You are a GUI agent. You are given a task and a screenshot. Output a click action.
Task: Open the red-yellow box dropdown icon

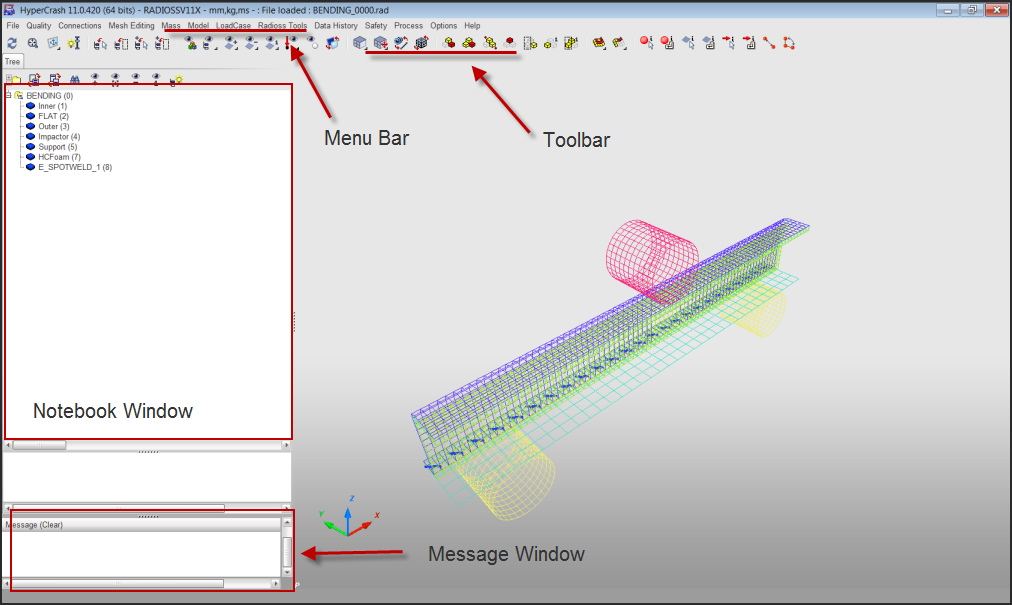coord(599,43)
